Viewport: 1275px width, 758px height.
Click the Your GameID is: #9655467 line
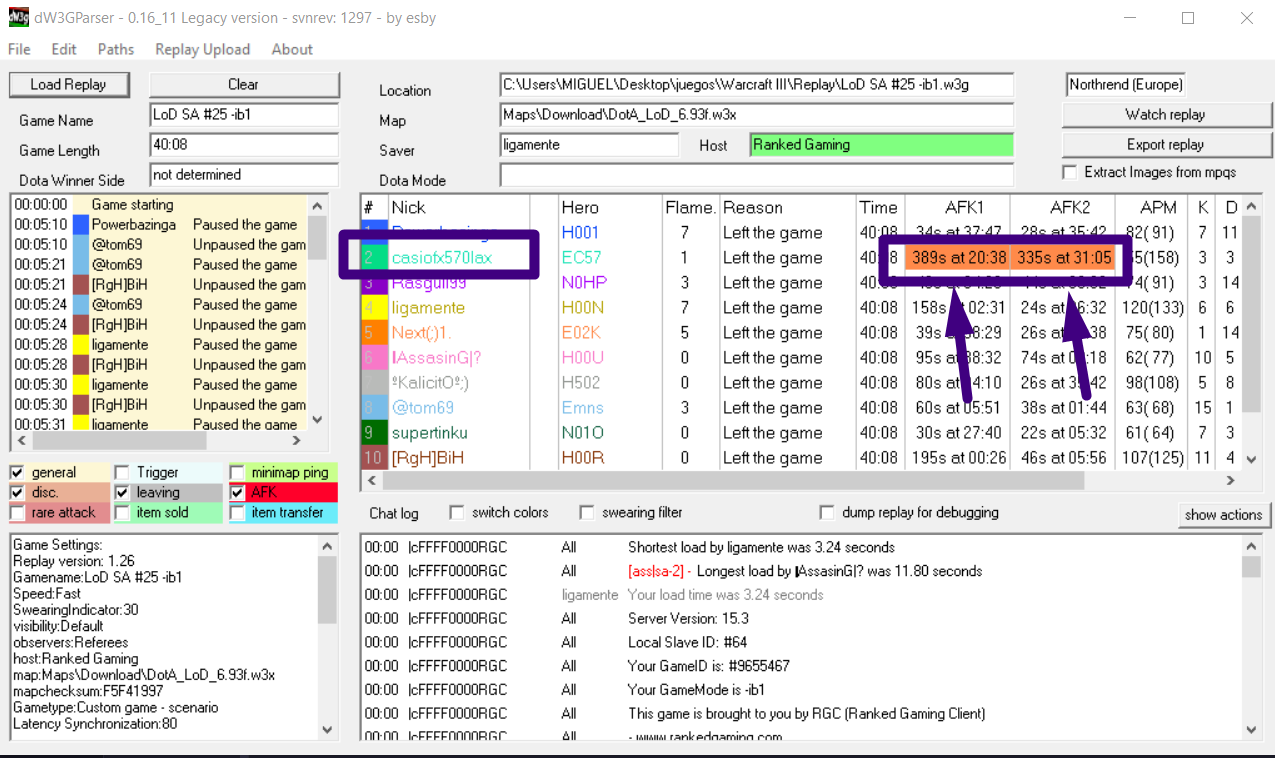click(709, 666)
